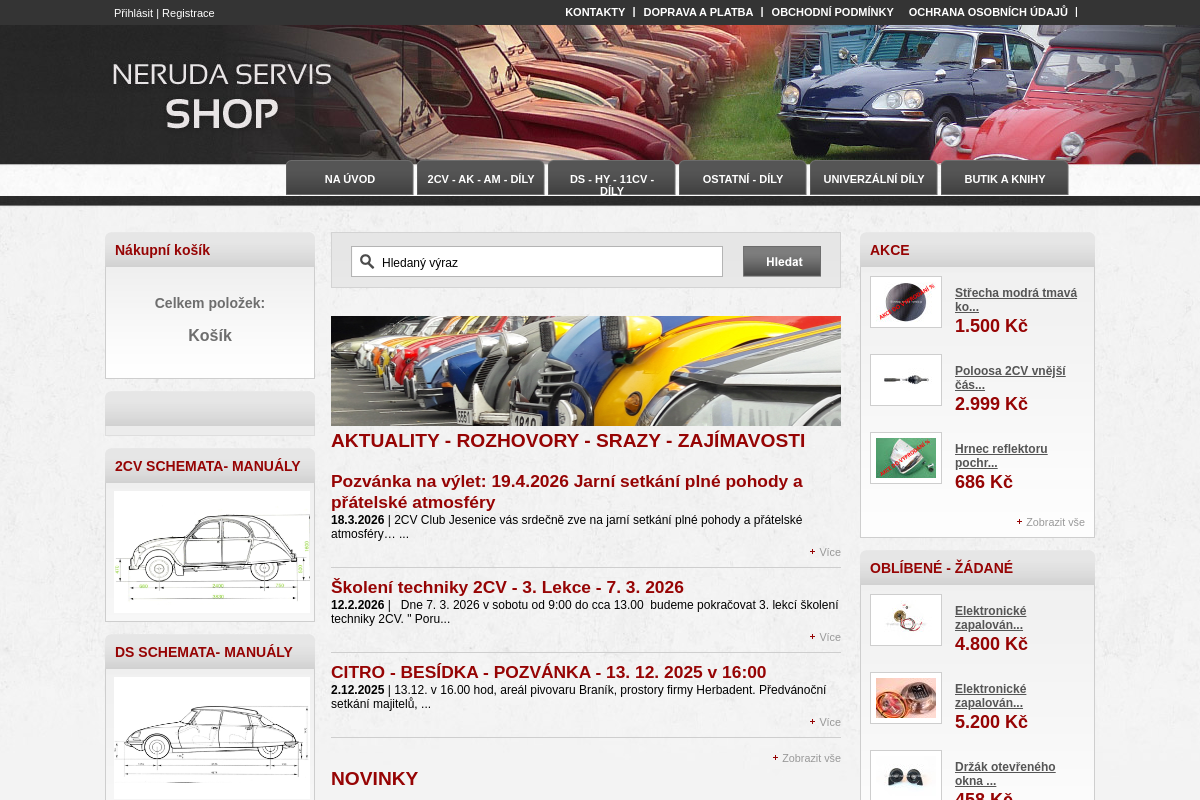Open Pozvánka na výlet 19.4.2026 article
1200x800 pixels.
pos(567,491)
